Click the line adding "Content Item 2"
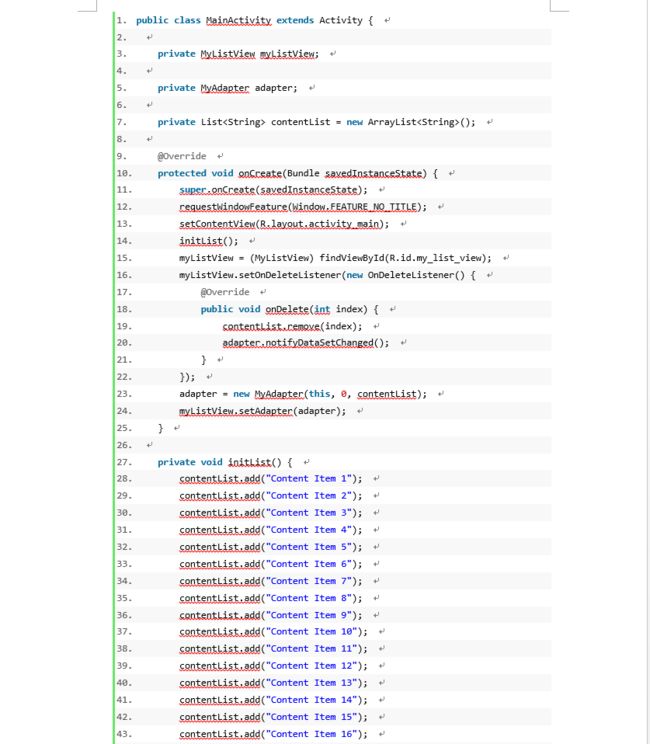Image resolution: width=650 pixels, height=744 pixels. click(x=271, y=496)
